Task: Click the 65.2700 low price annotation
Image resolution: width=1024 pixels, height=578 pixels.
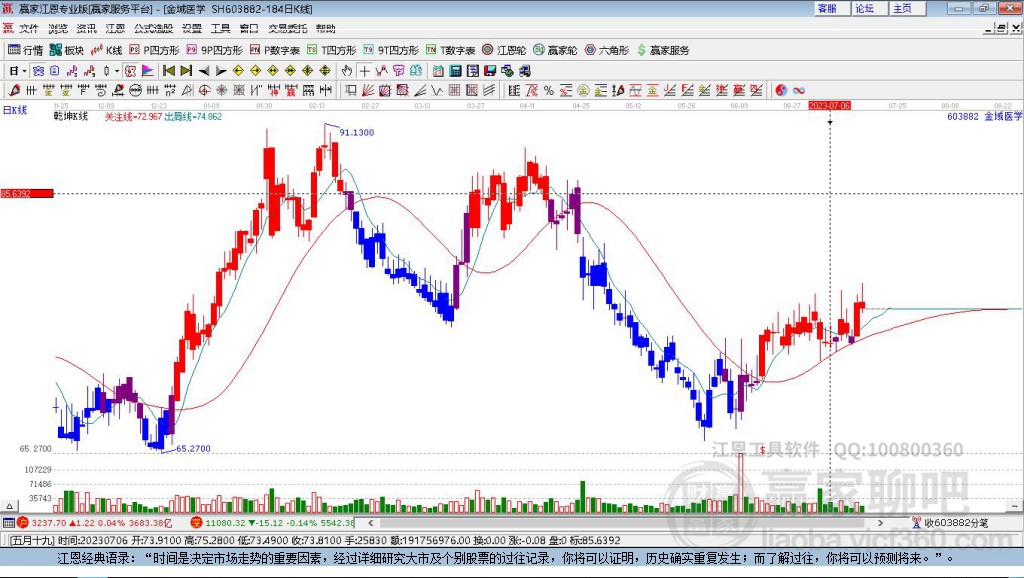Action: click(193, 449)
